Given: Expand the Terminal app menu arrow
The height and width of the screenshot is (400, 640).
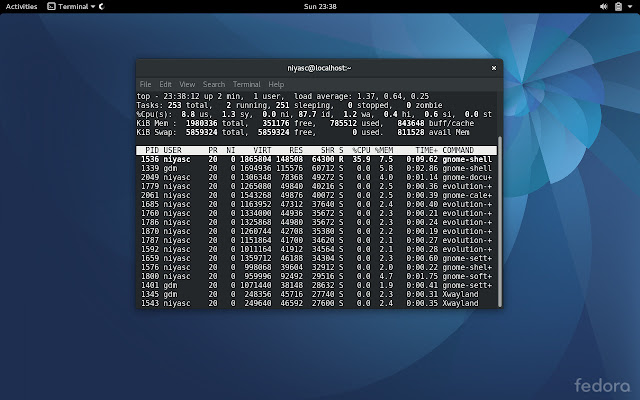Looking at the screenshot, I should [93, 7].
